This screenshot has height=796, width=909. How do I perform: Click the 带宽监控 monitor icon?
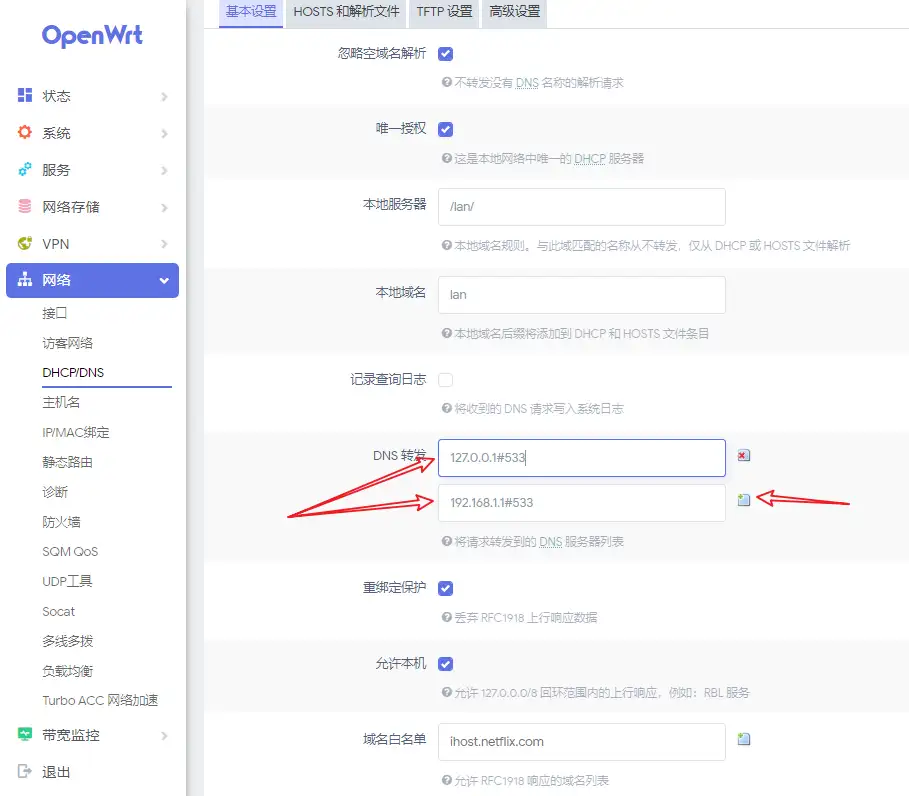[x=25, y=735]
